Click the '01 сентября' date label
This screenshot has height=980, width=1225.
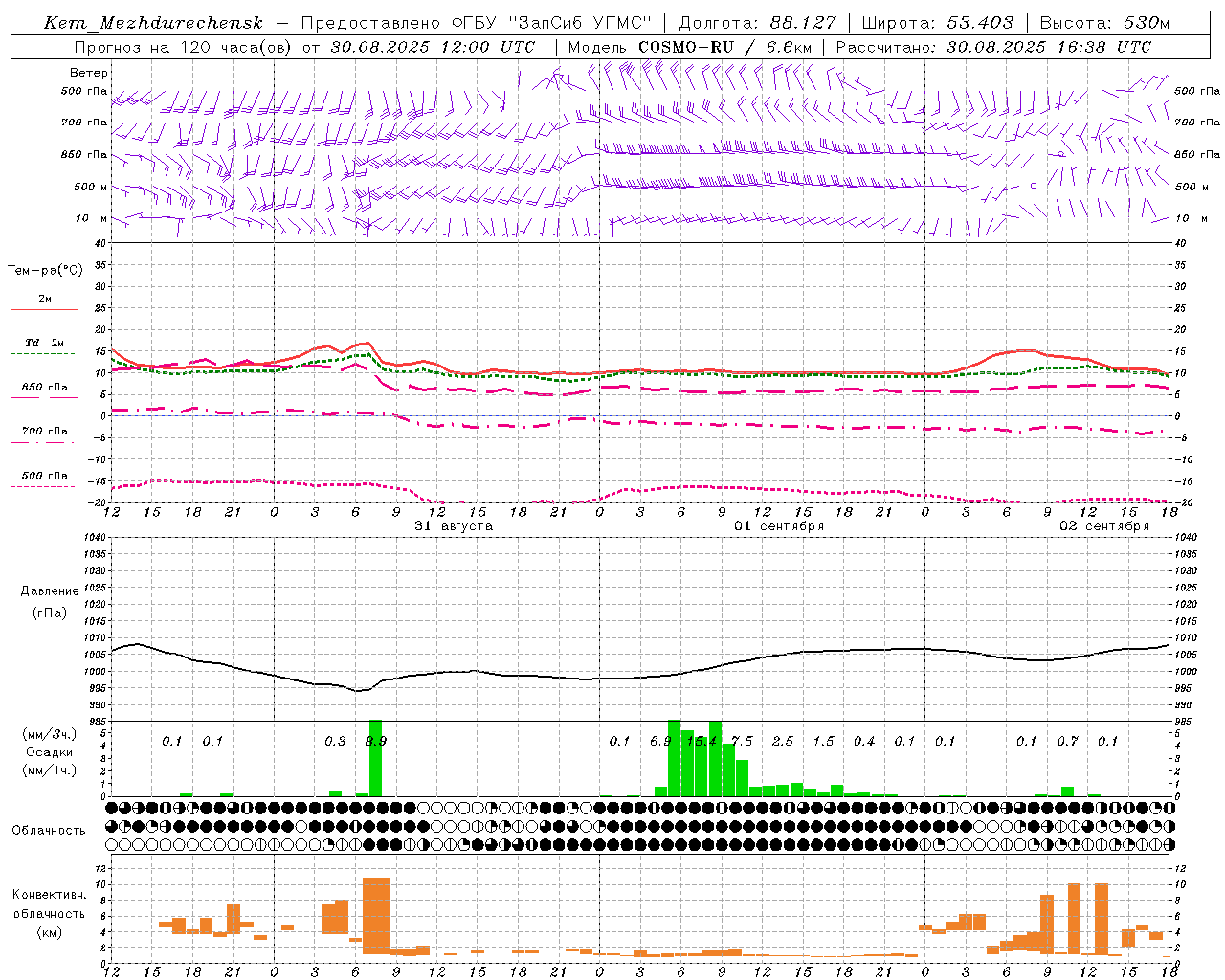pyautogui.click(x=779, y=526)
